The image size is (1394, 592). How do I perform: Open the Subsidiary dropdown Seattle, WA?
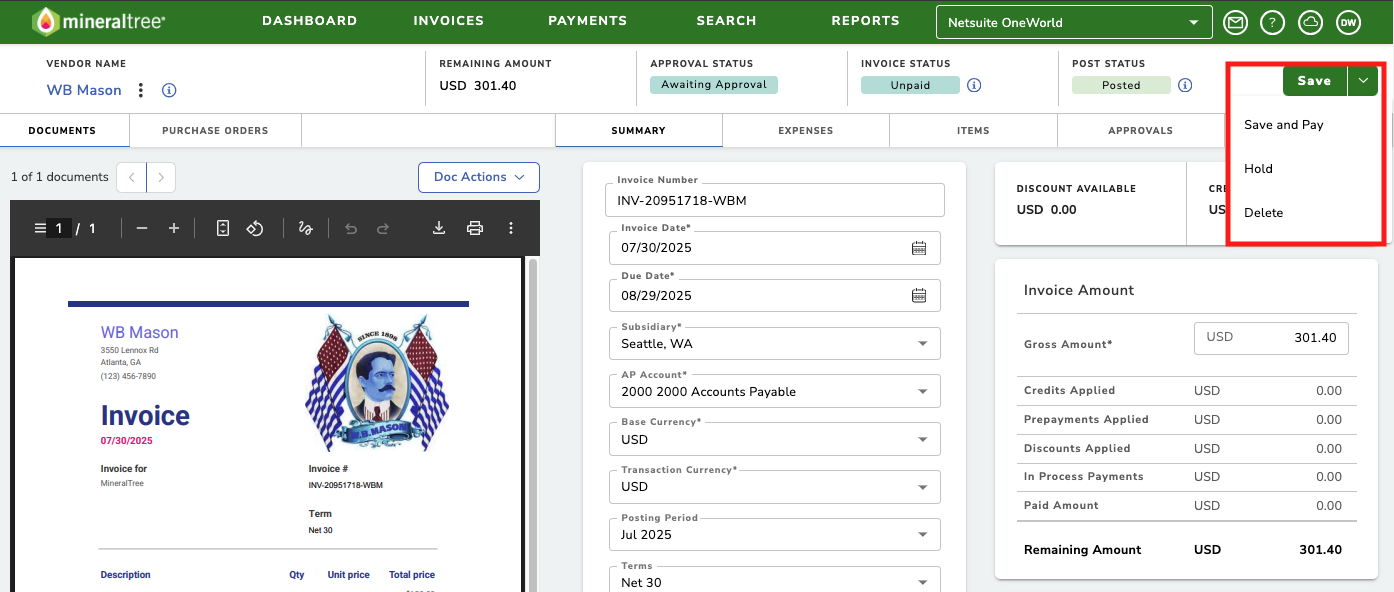coord(774,343)
